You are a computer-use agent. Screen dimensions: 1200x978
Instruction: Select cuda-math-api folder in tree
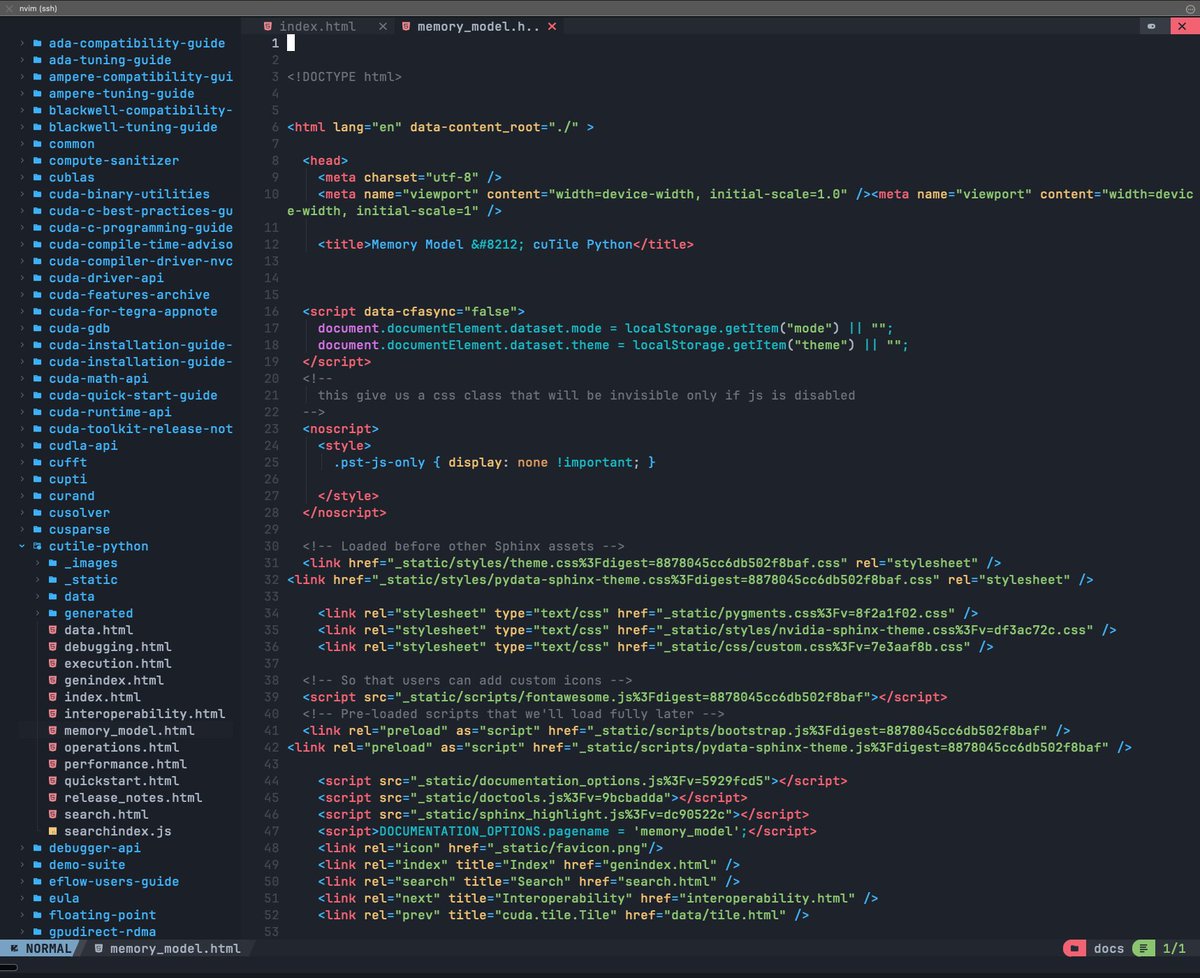coord(98,378)
